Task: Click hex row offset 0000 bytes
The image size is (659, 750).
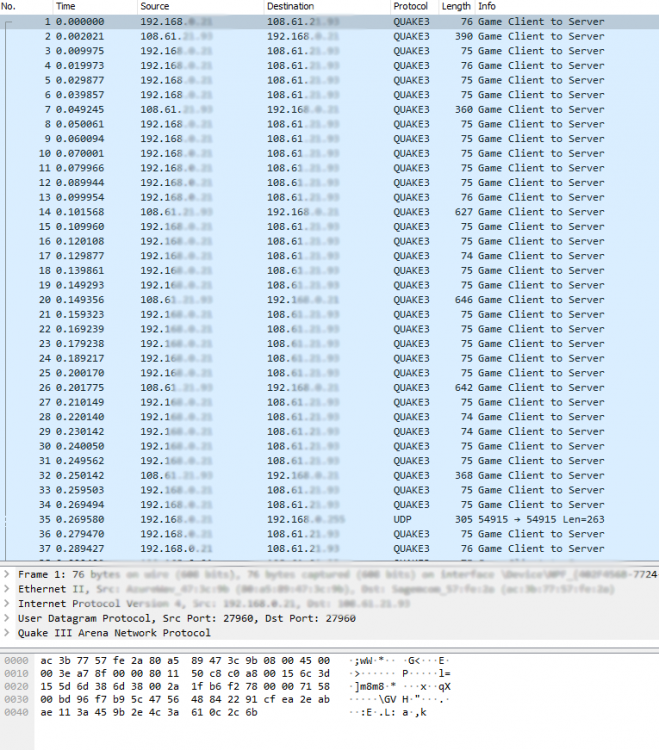Action: pos(185,661)
